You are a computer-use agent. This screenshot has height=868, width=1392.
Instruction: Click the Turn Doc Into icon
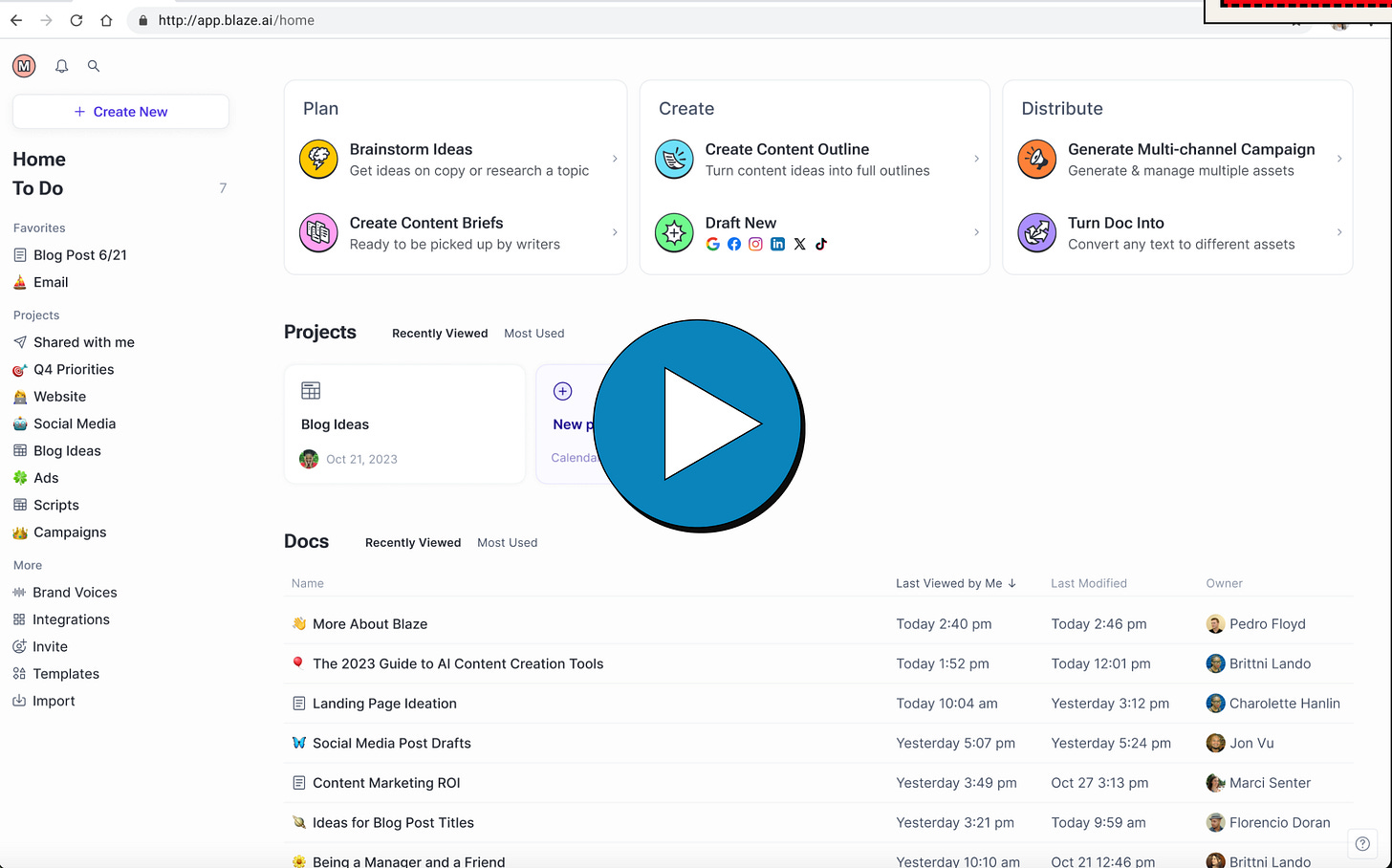coord(1037,232)
